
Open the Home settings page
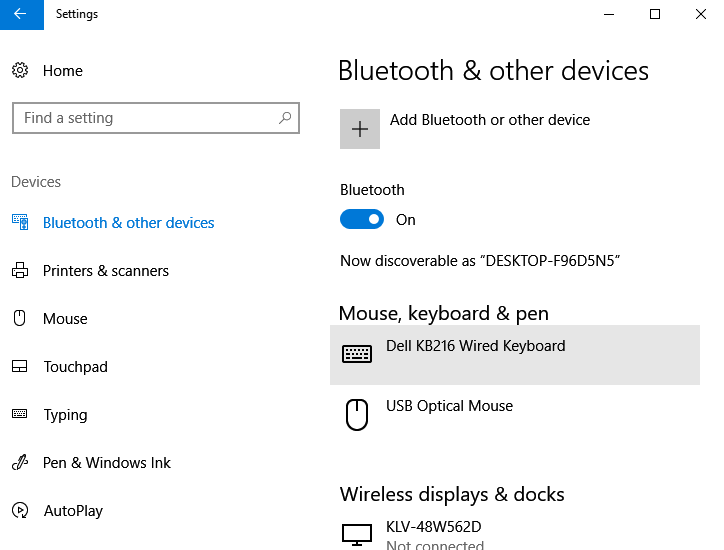[x=63, y=71]
